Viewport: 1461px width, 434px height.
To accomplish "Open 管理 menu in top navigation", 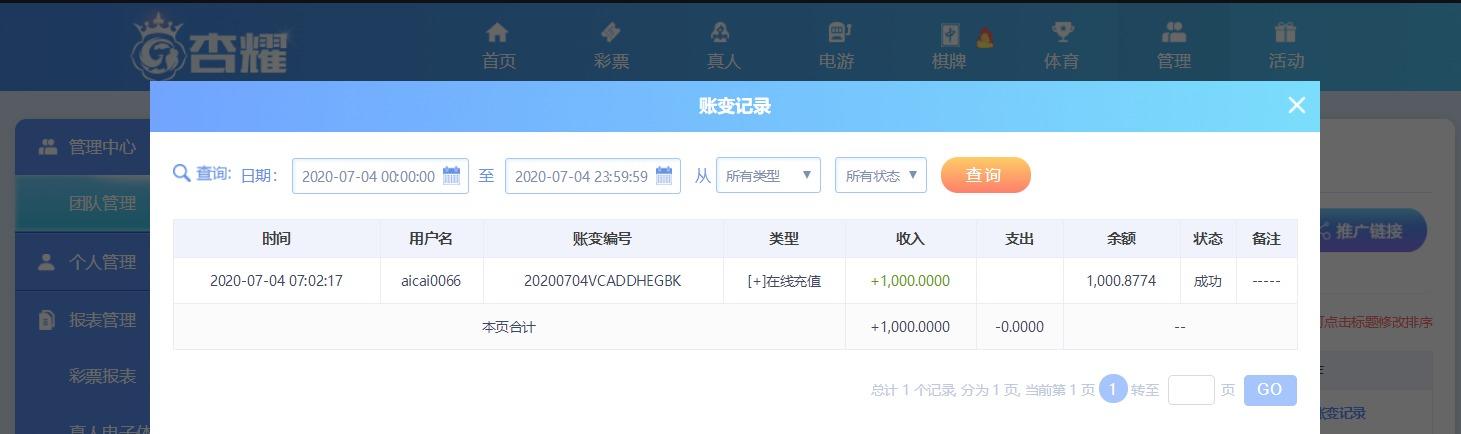I will 1173,46.
